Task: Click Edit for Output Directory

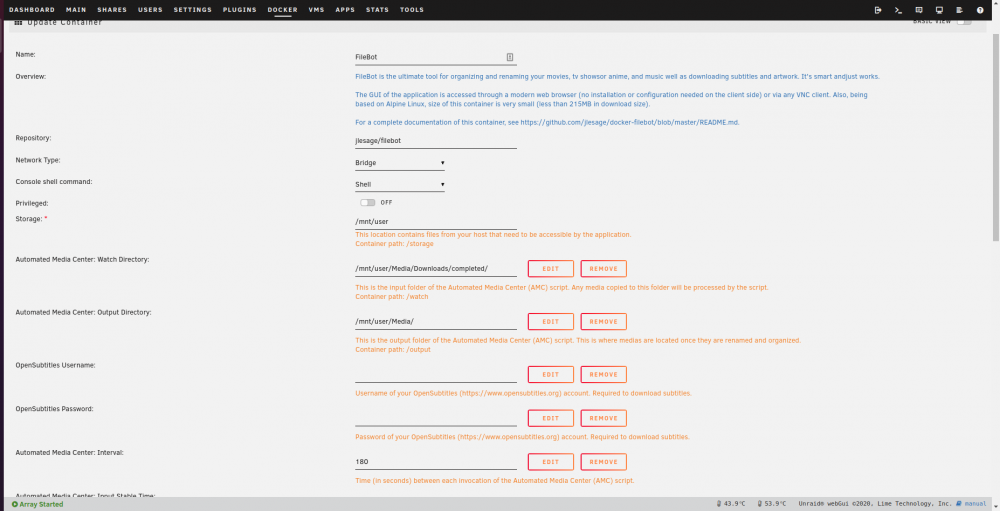Action: coord(550,322)
